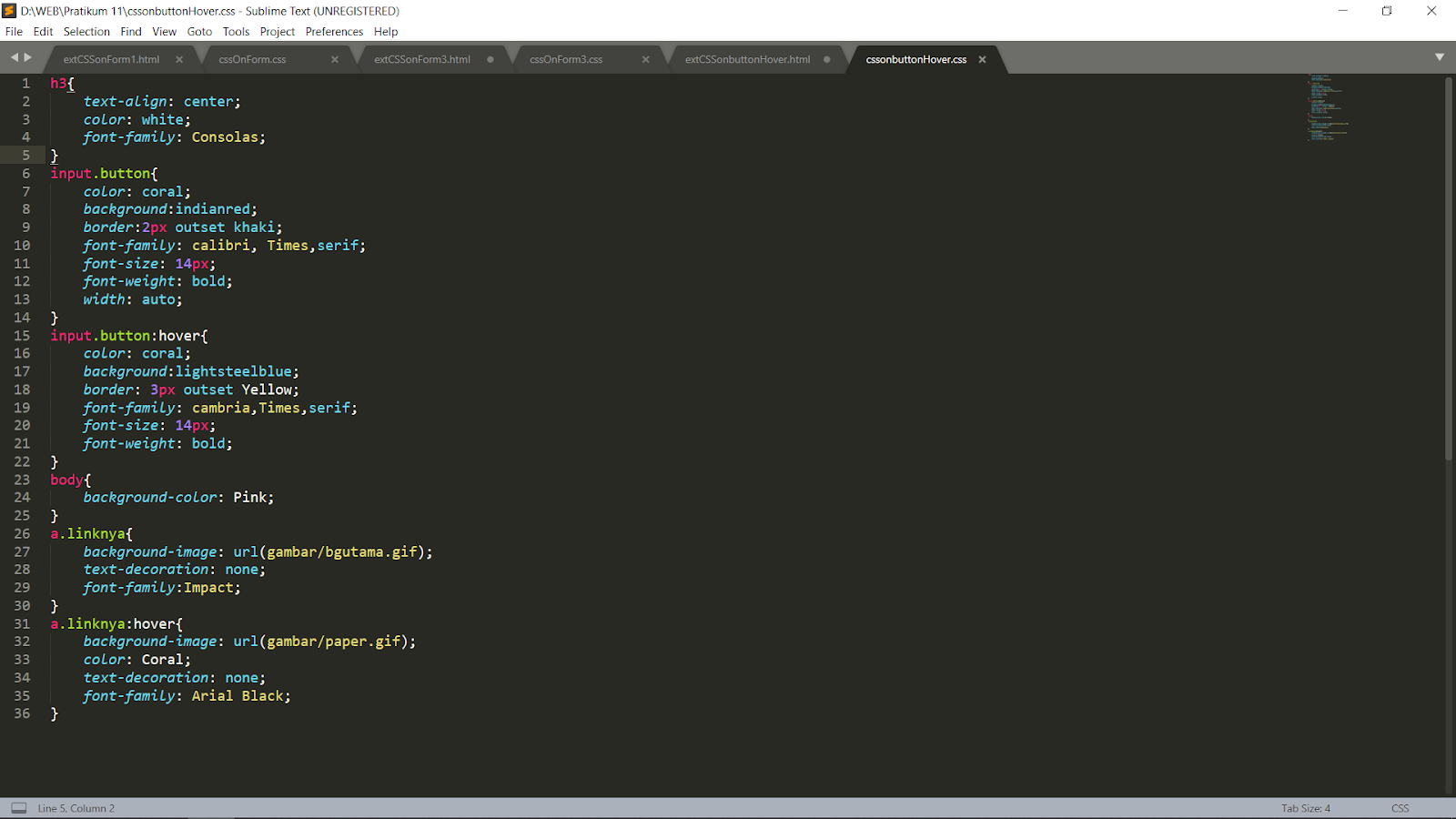1456x819 pixels.
Task: Close unsaved extCSSonbuttonHover.html tab via dot
Action: click(827, 59)
